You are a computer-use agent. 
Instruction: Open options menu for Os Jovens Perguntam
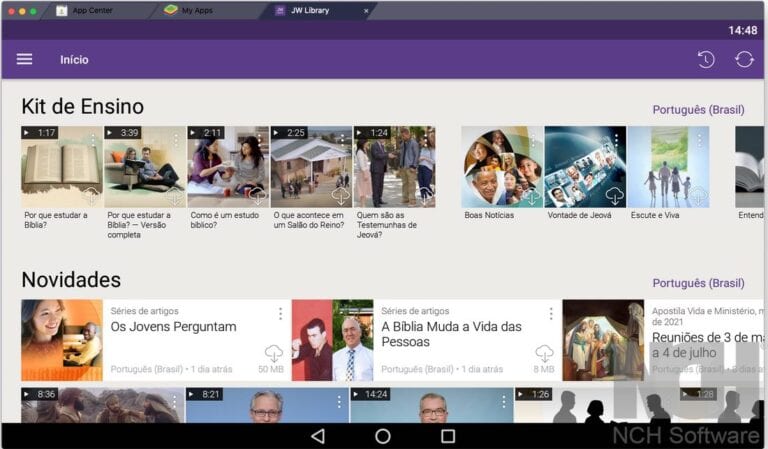(x=280, y=314)
